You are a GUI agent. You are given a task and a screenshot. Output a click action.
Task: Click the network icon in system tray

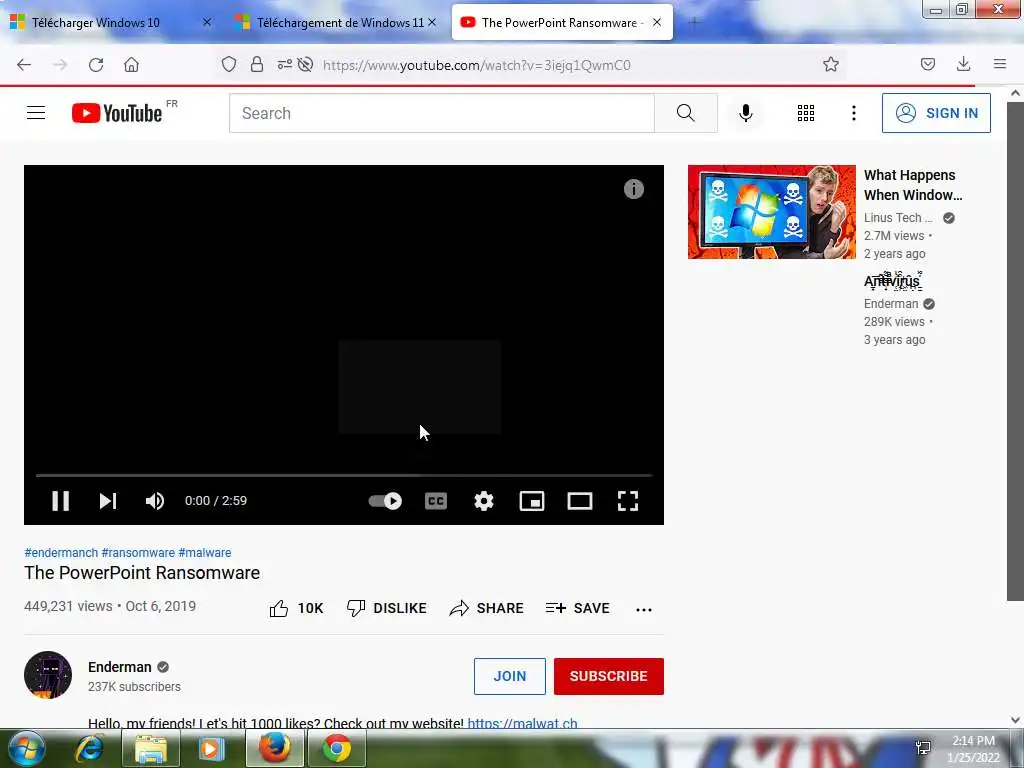[923, 748]
